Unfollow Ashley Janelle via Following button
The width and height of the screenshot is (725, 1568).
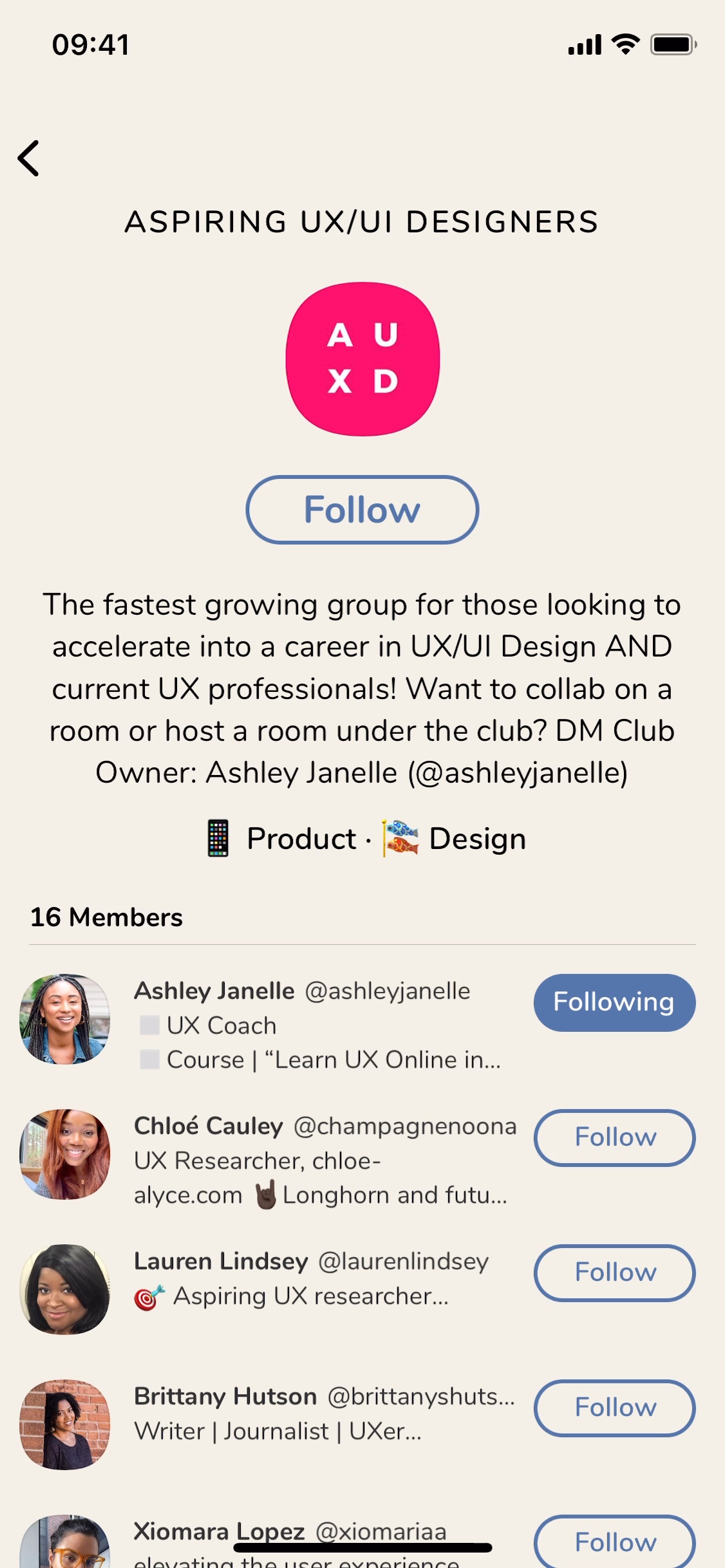(x=614, y=1002)
